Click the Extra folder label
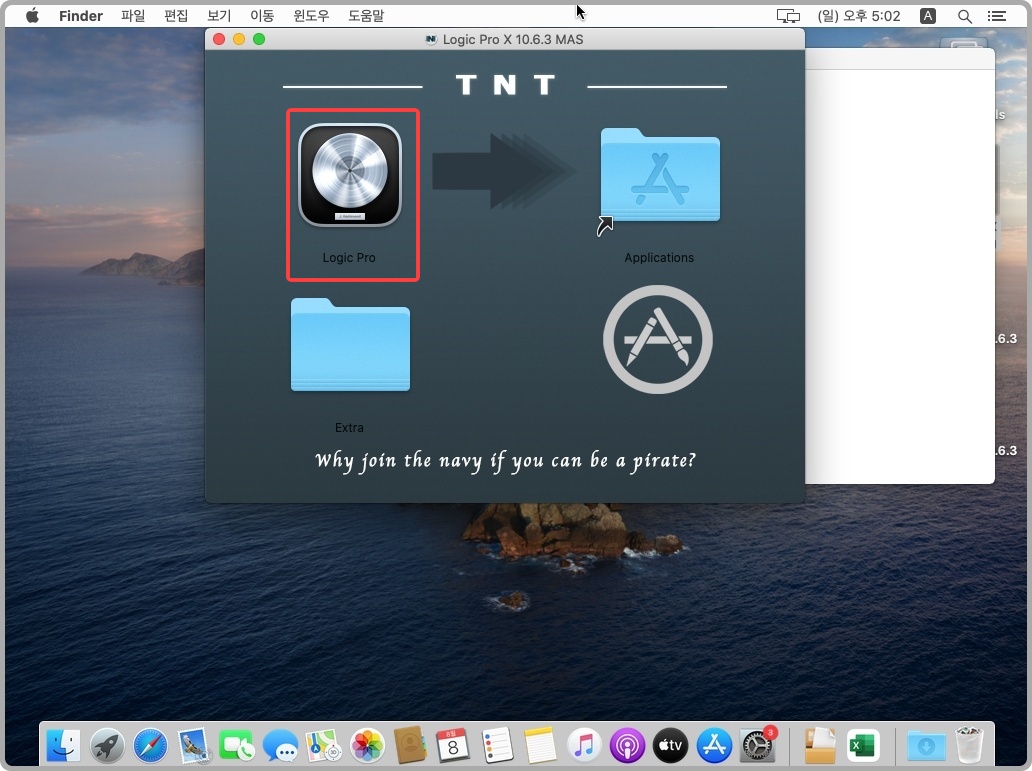 click(349, 427)
